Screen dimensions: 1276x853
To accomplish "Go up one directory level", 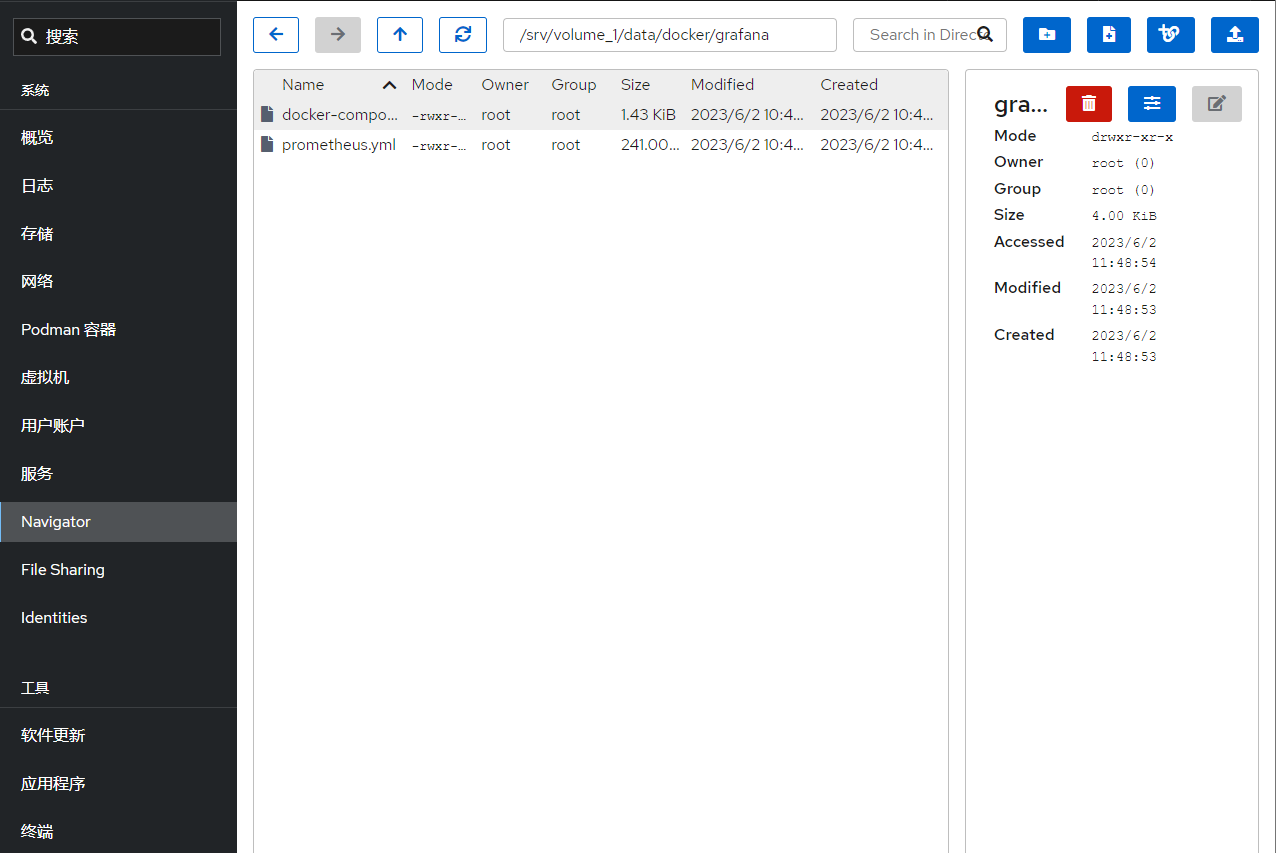I will (x=400, y=35).
